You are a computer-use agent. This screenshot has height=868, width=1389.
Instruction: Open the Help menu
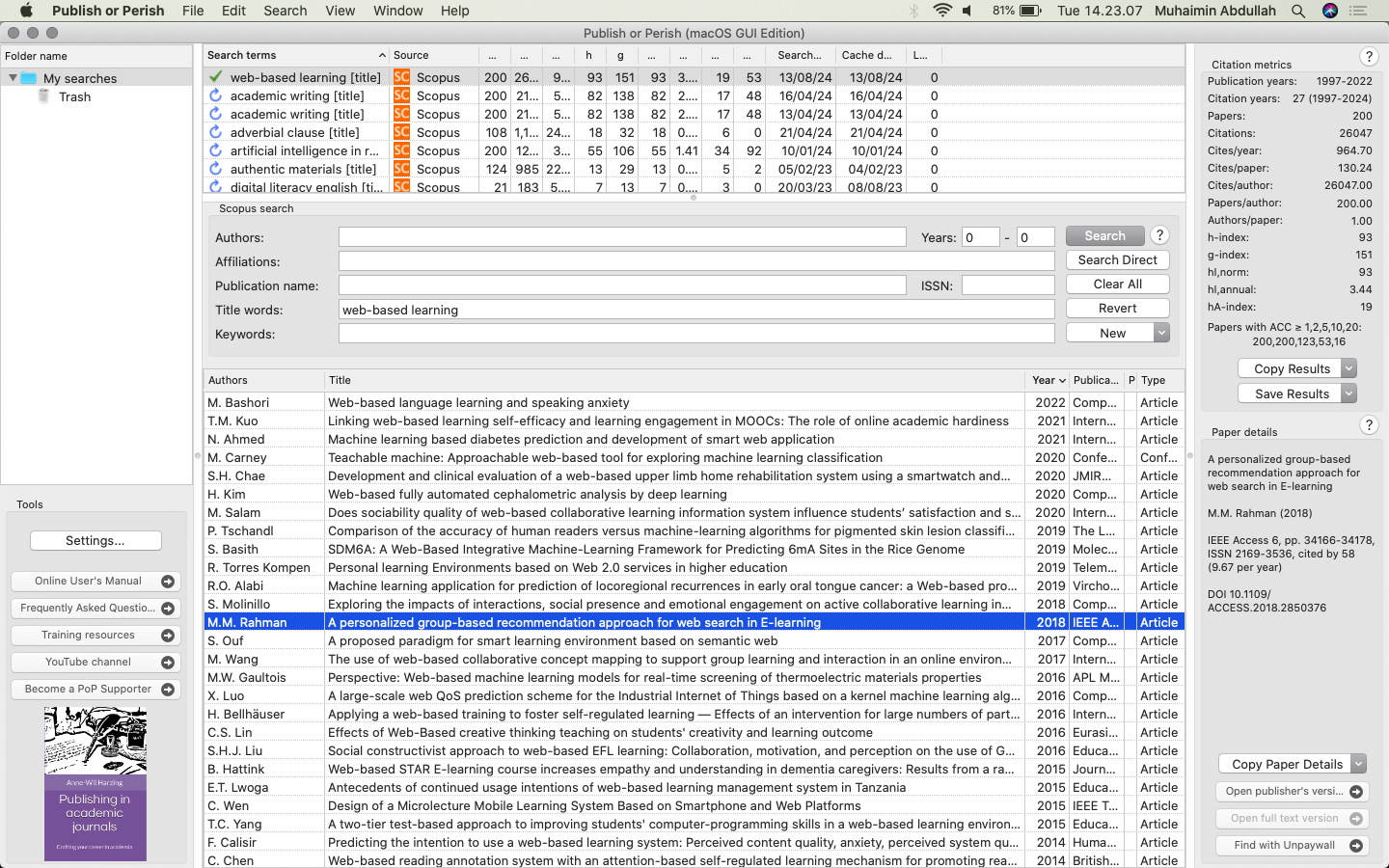coord(454,11)
